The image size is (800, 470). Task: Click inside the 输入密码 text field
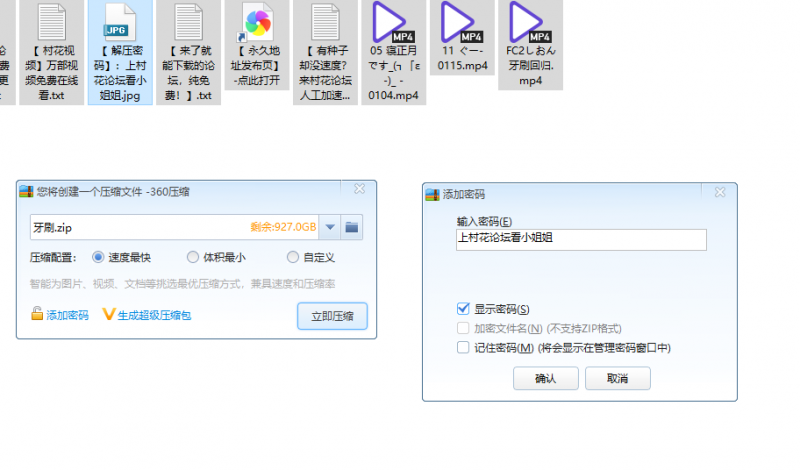coord(580,239)
